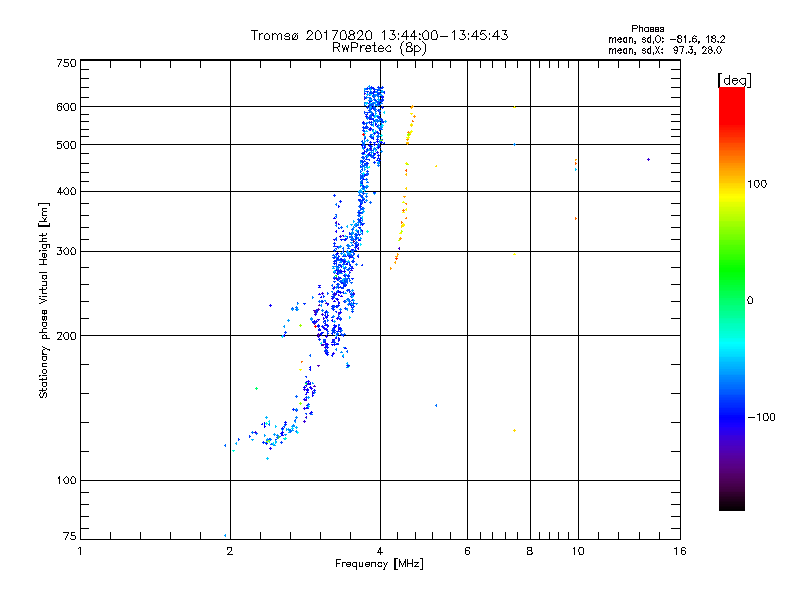The width and height of the screenshot is (800, 600).
Task: Click x-axis tick label "10"
Action: (x=578, y=551)
